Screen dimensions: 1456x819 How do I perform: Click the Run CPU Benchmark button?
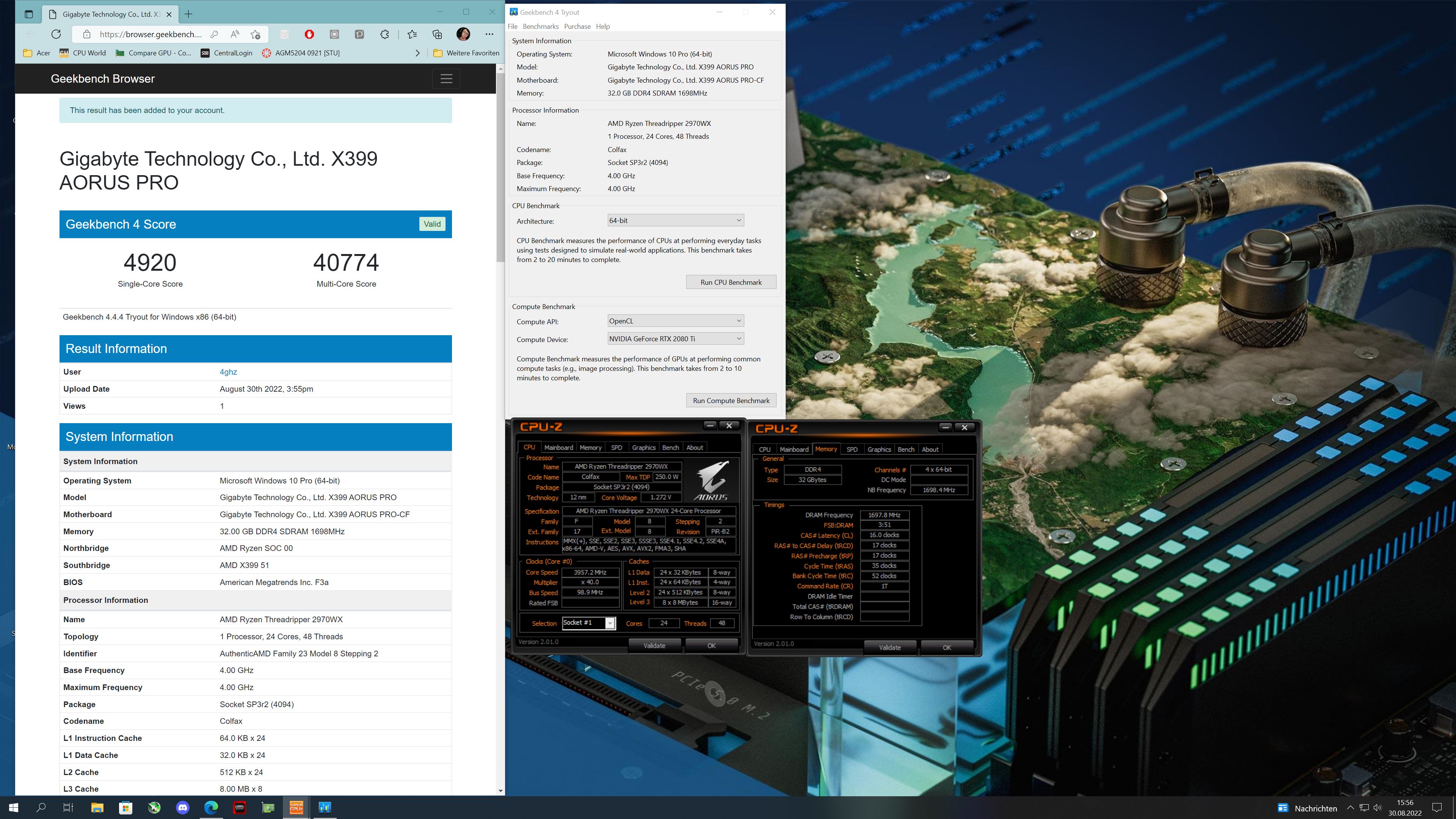pos(731,282)
